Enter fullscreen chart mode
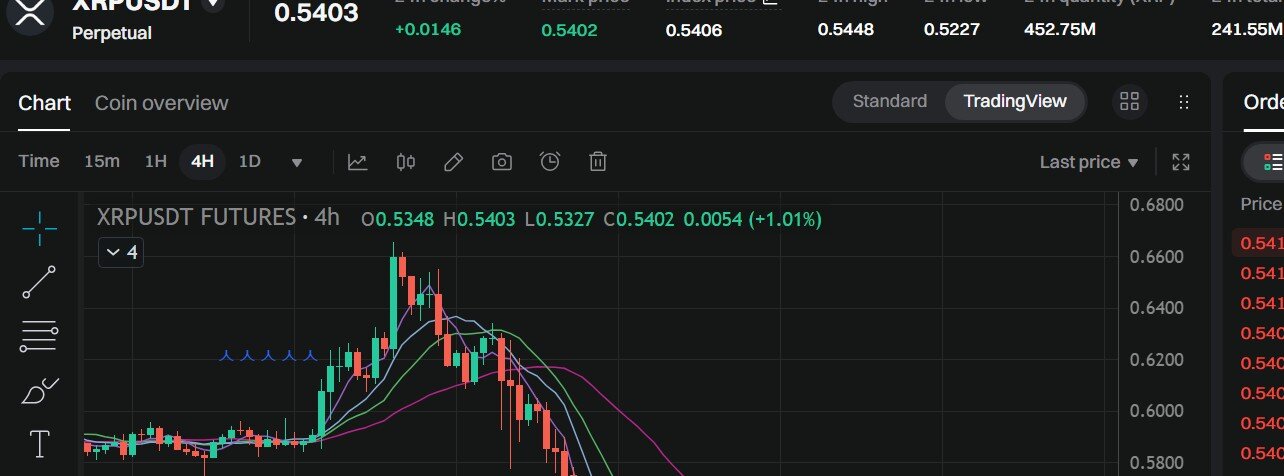This screenshot has height=476, width=1284. (x=1180, y=162)
